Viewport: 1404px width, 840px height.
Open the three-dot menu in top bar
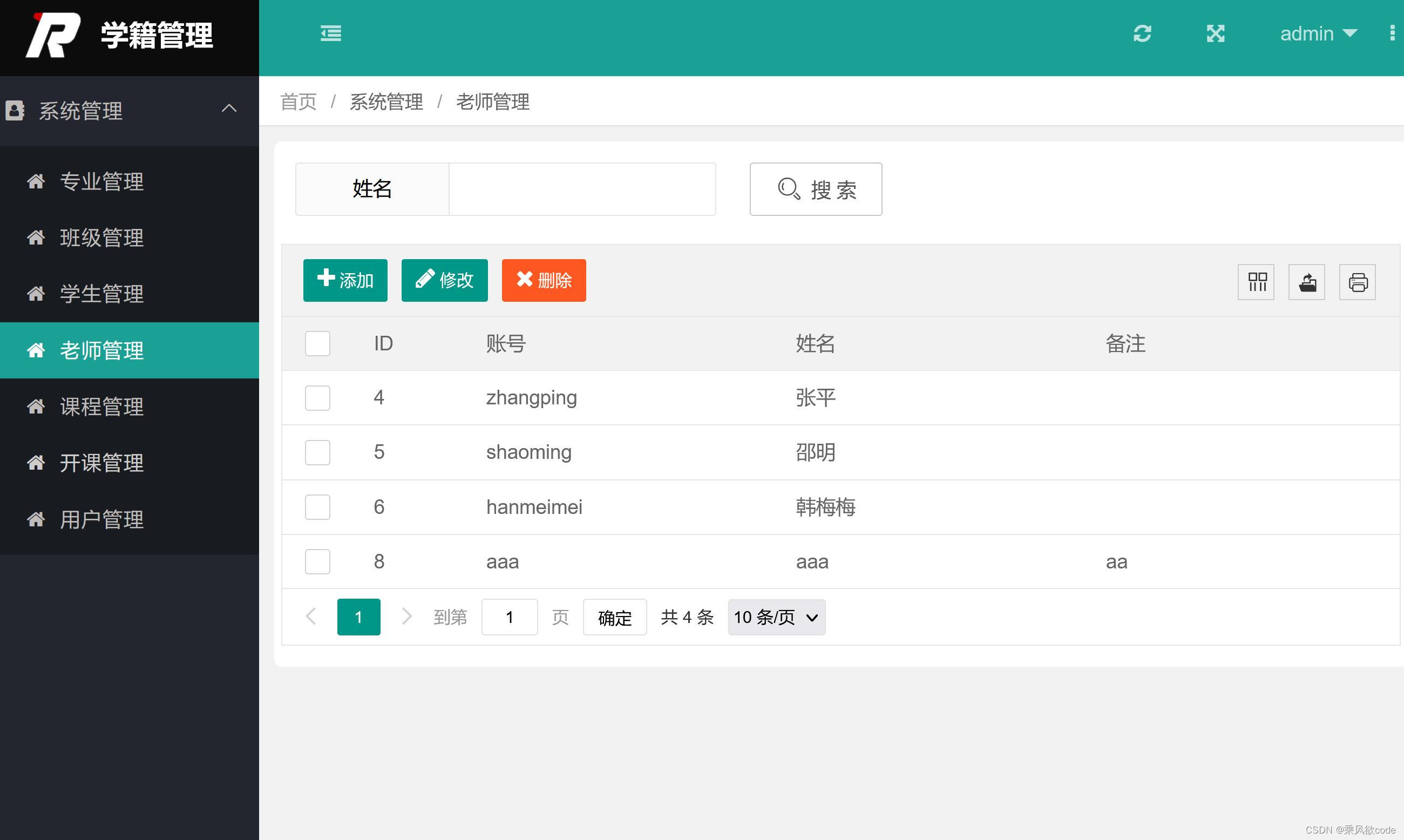(1393, 33)
